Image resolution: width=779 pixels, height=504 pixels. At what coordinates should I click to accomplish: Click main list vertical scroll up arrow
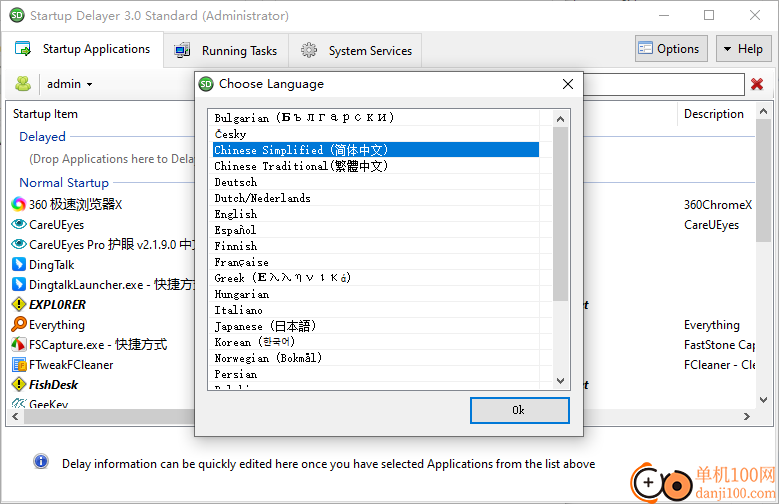[x=764, y=111]
